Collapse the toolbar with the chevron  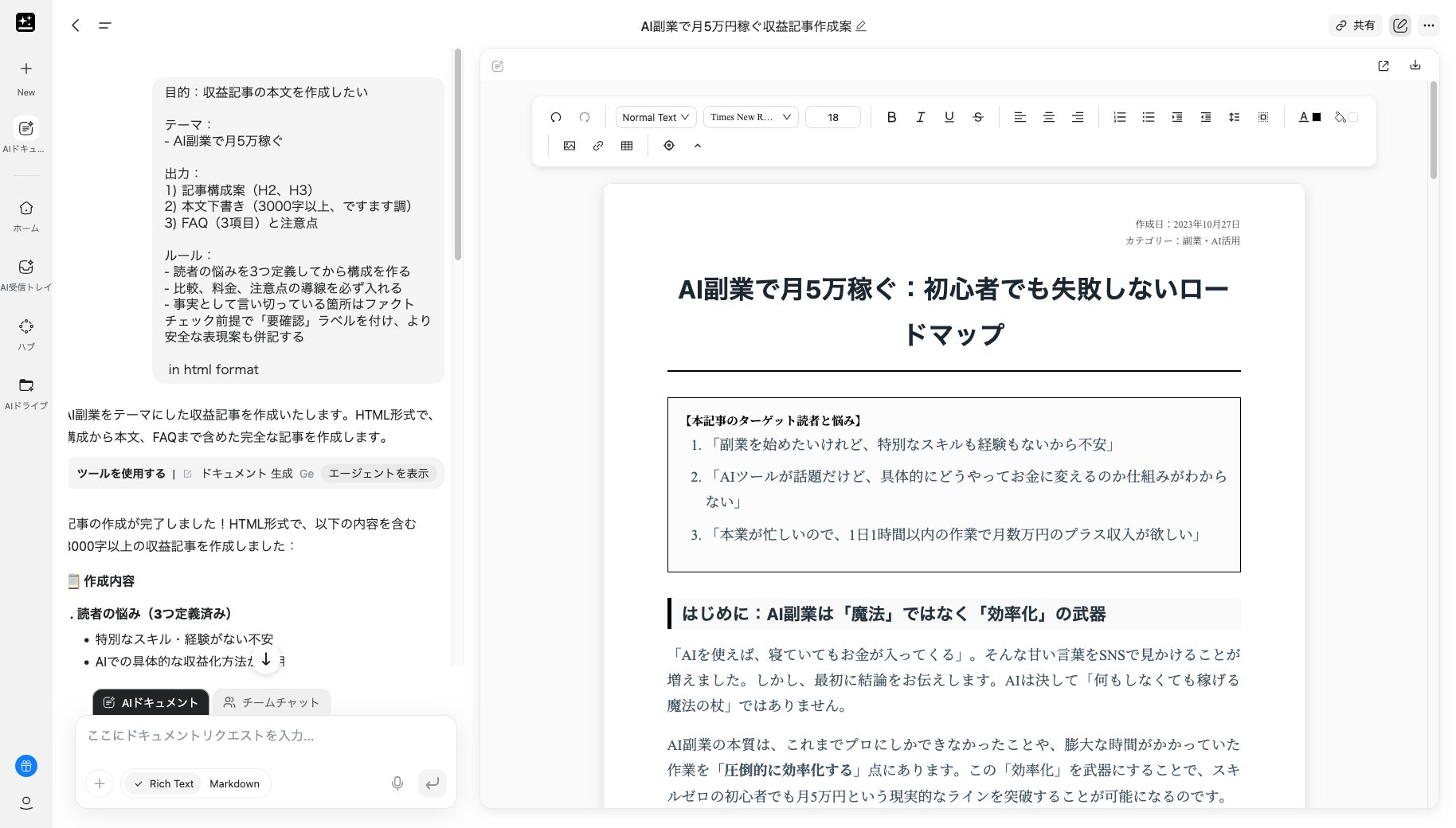pos(697,146)
